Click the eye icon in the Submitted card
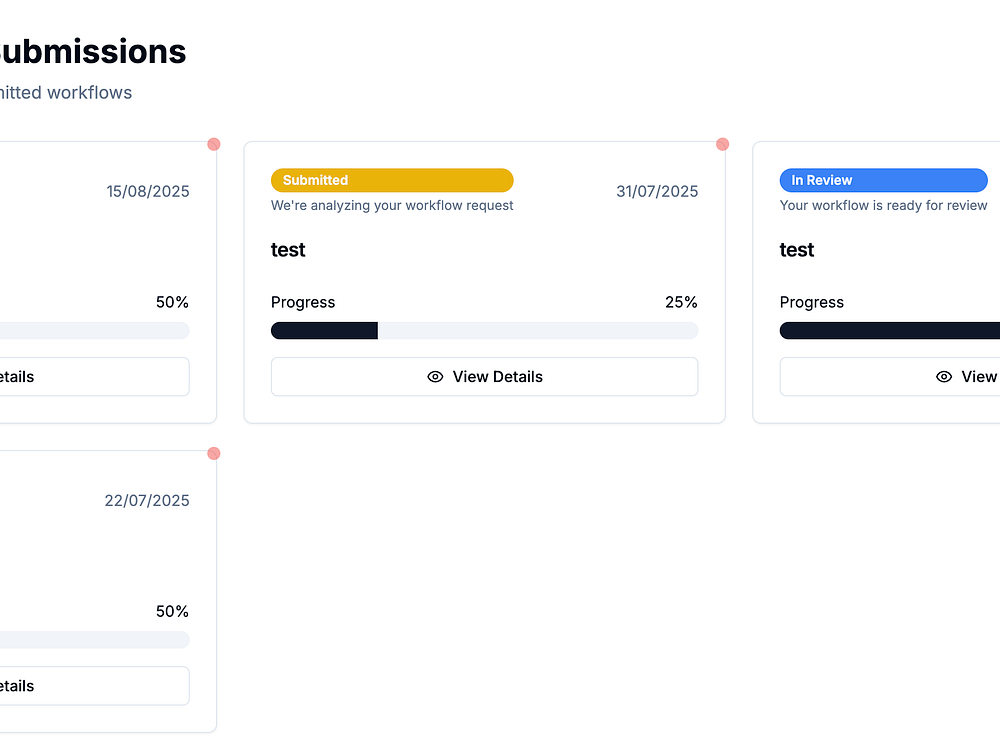This screenshot has height=750, width=1000. (435, 377)
